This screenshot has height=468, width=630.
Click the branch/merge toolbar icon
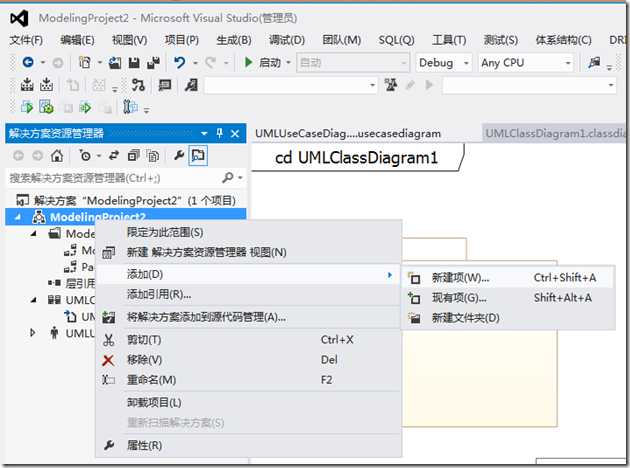pyautogui.click(x=138, y=85)
